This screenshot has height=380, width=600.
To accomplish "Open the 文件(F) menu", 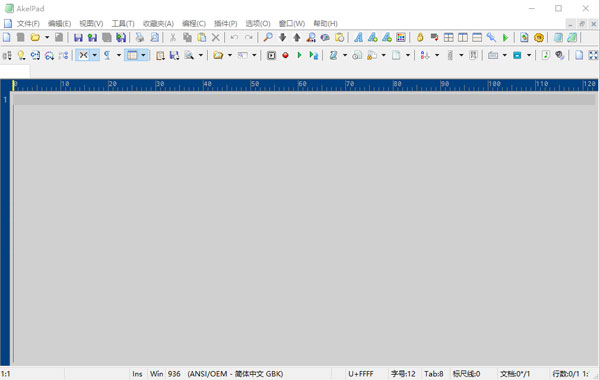I will coord(28,24).
